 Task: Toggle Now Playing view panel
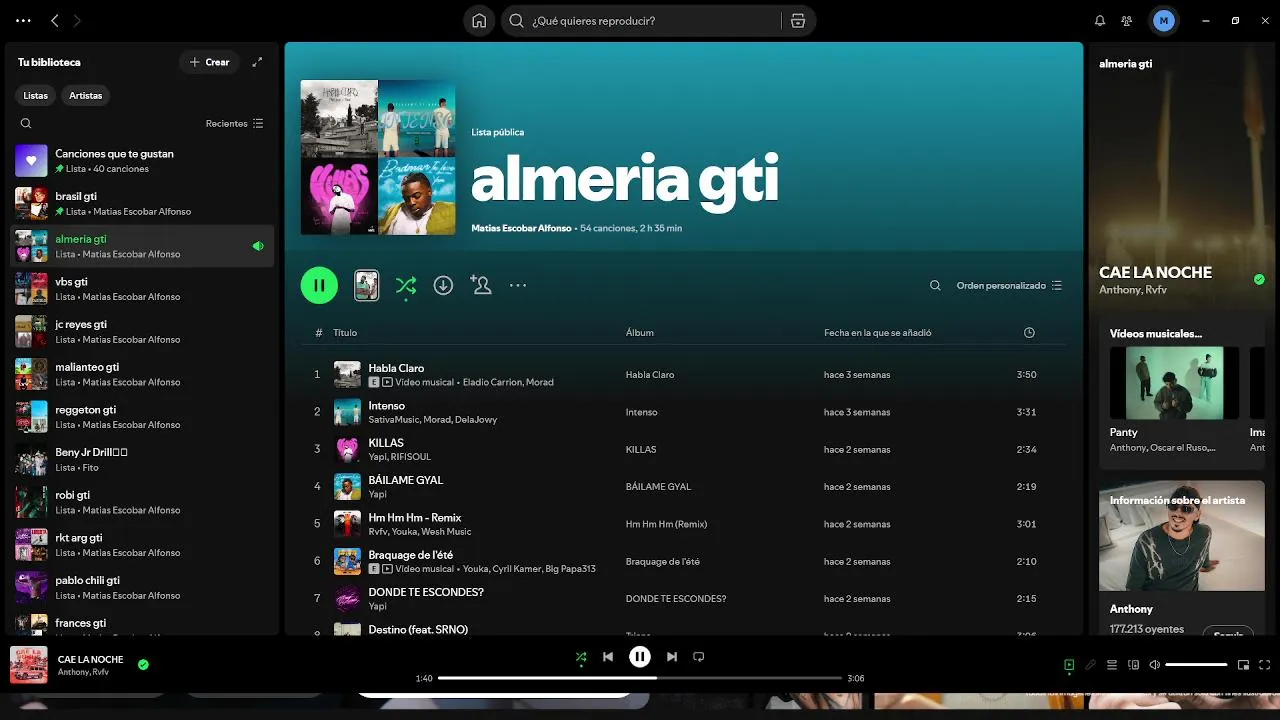point(1069,665)
